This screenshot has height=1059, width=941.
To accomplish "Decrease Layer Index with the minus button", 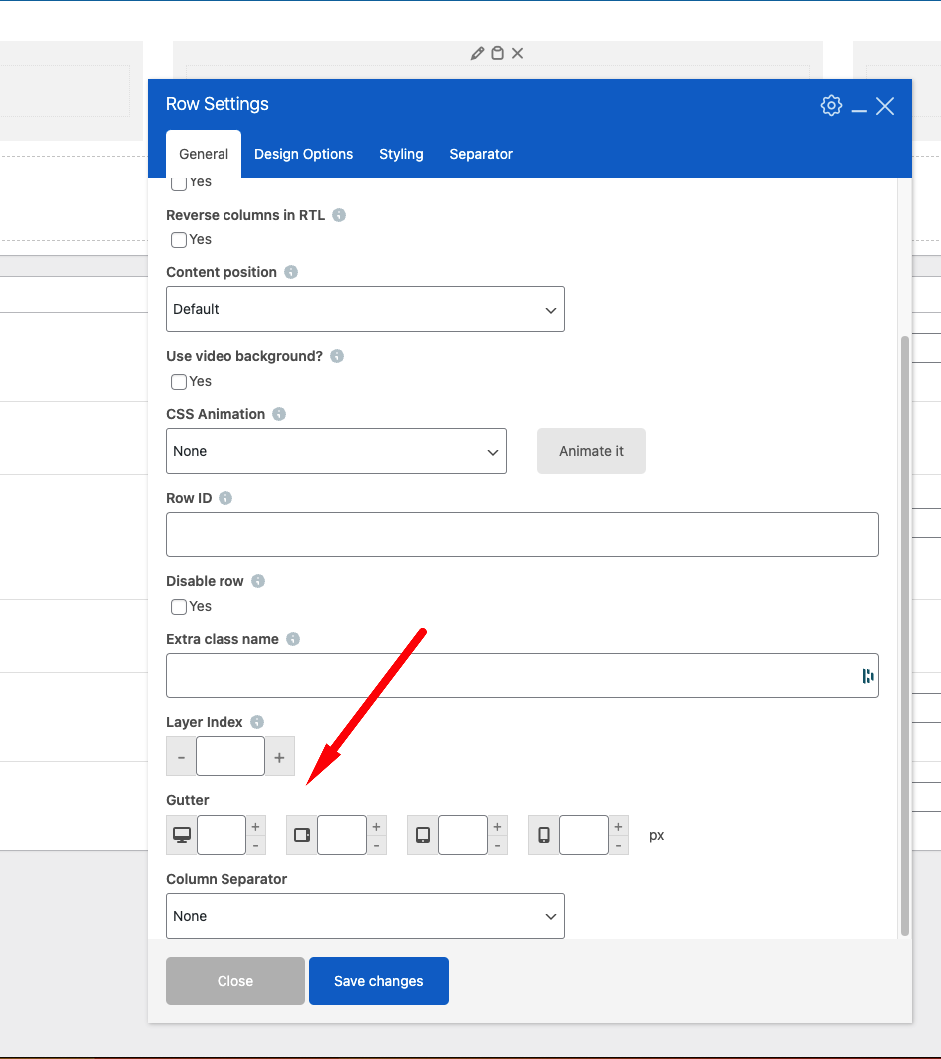I will [x=181, y=756].
